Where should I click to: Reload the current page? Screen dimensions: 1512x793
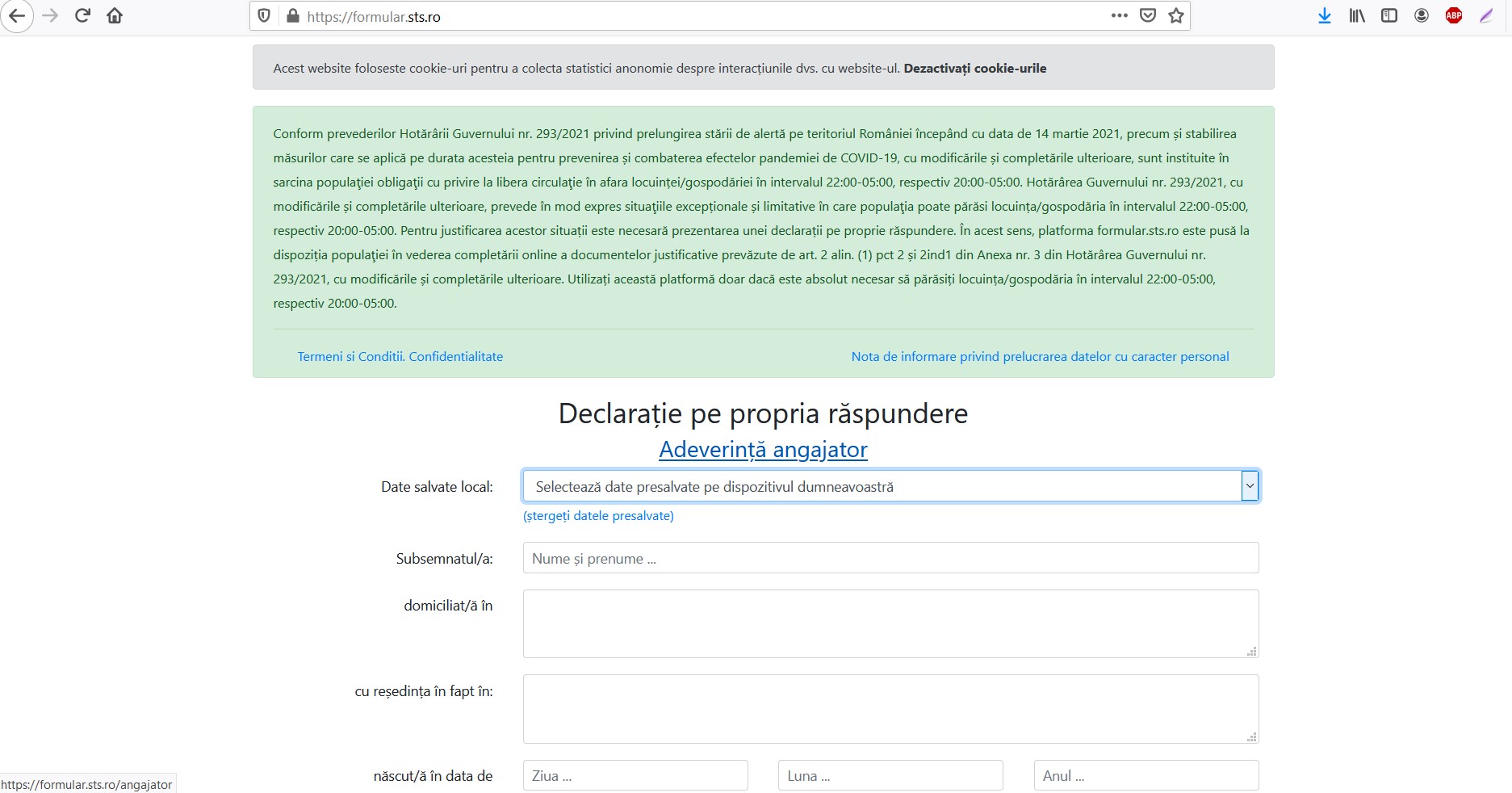[82, 16]
